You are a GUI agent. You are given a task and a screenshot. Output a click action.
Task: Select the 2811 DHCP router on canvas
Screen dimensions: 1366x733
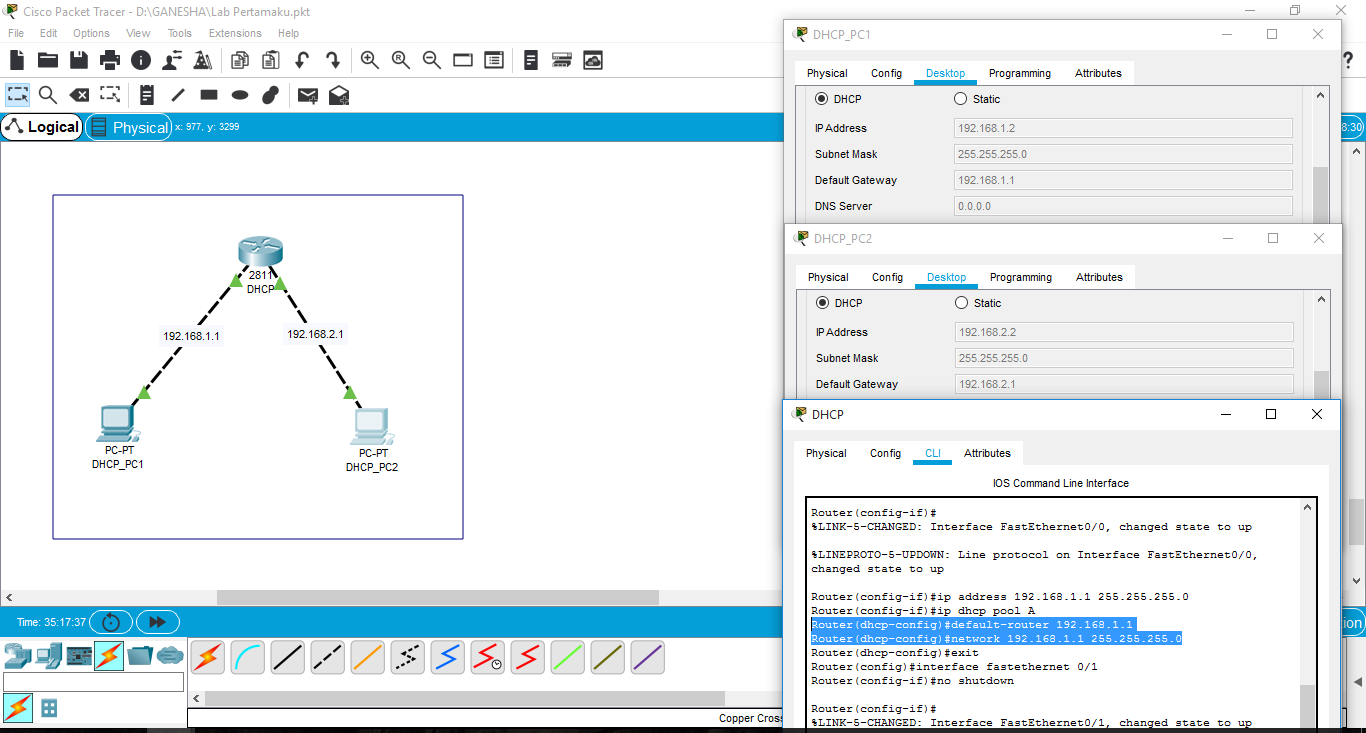261,253
